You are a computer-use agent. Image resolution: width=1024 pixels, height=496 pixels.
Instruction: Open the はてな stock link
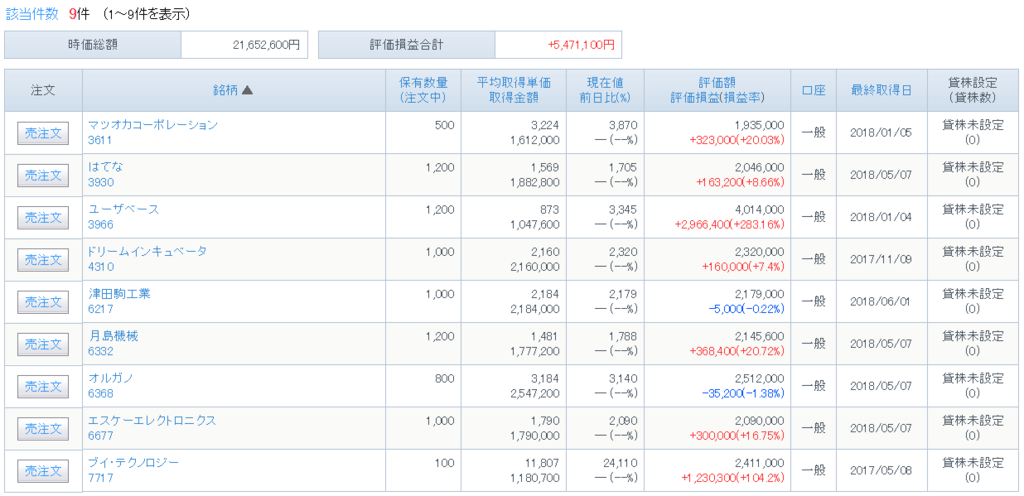point(105,167)
